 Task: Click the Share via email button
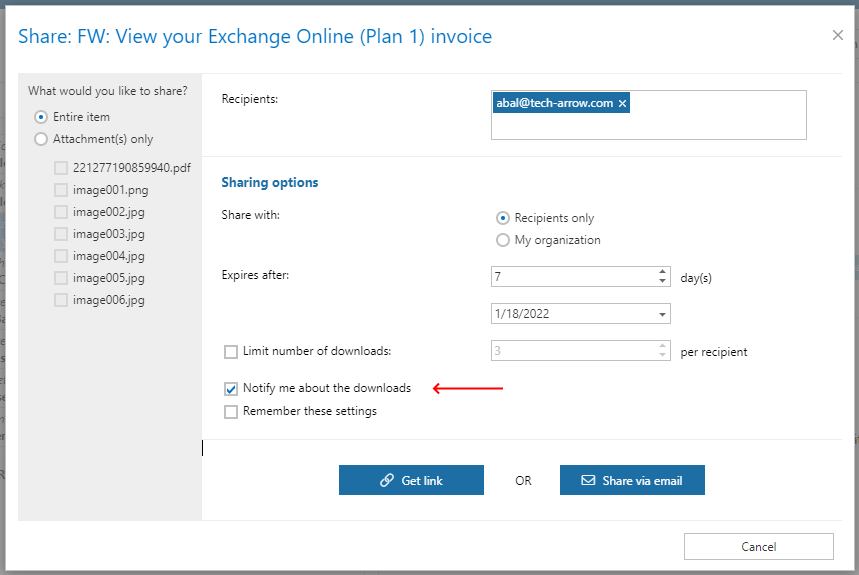click(632, 480)
